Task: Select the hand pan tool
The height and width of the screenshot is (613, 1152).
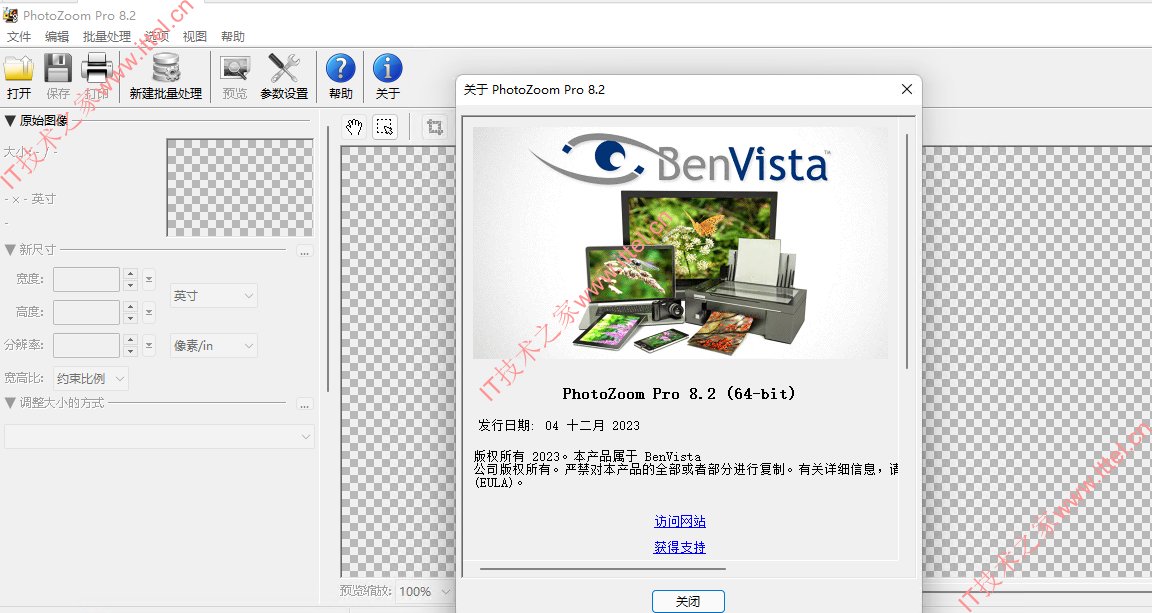Action: coord(354,127)
